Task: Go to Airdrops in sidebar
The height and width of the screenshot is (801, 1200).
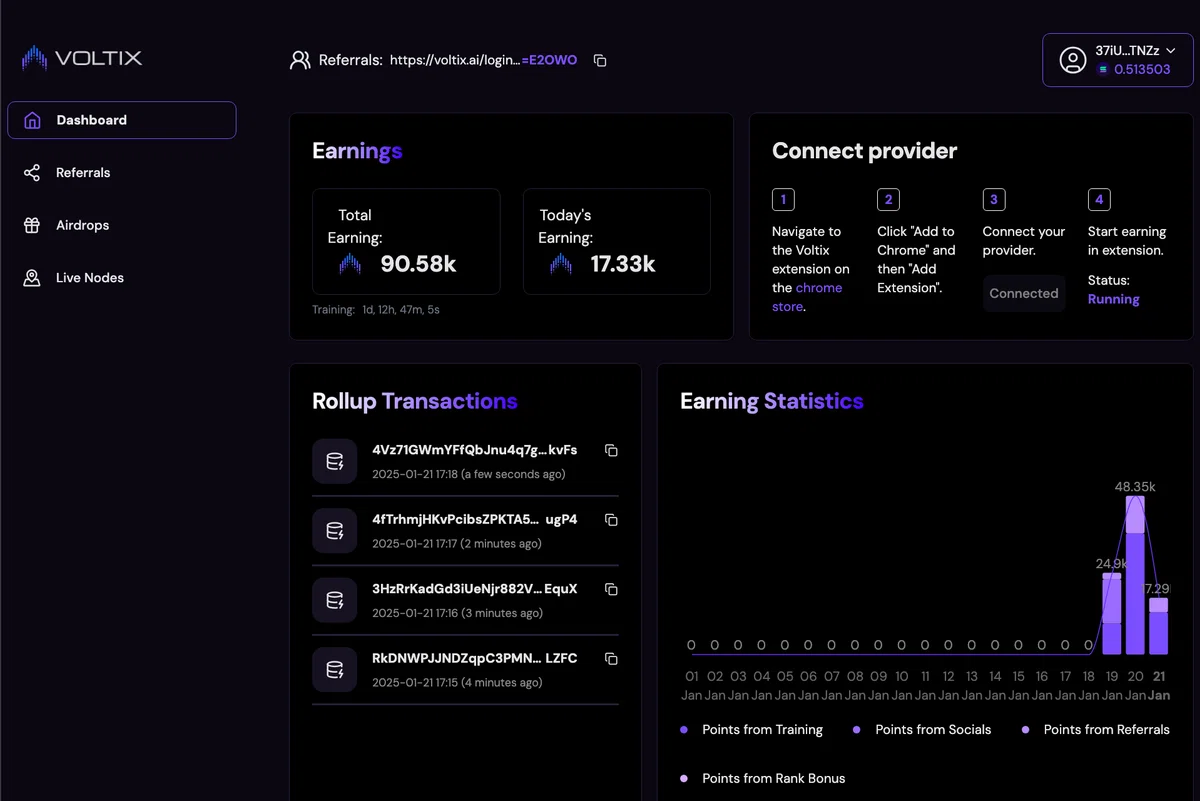Action: coord(82,225)
